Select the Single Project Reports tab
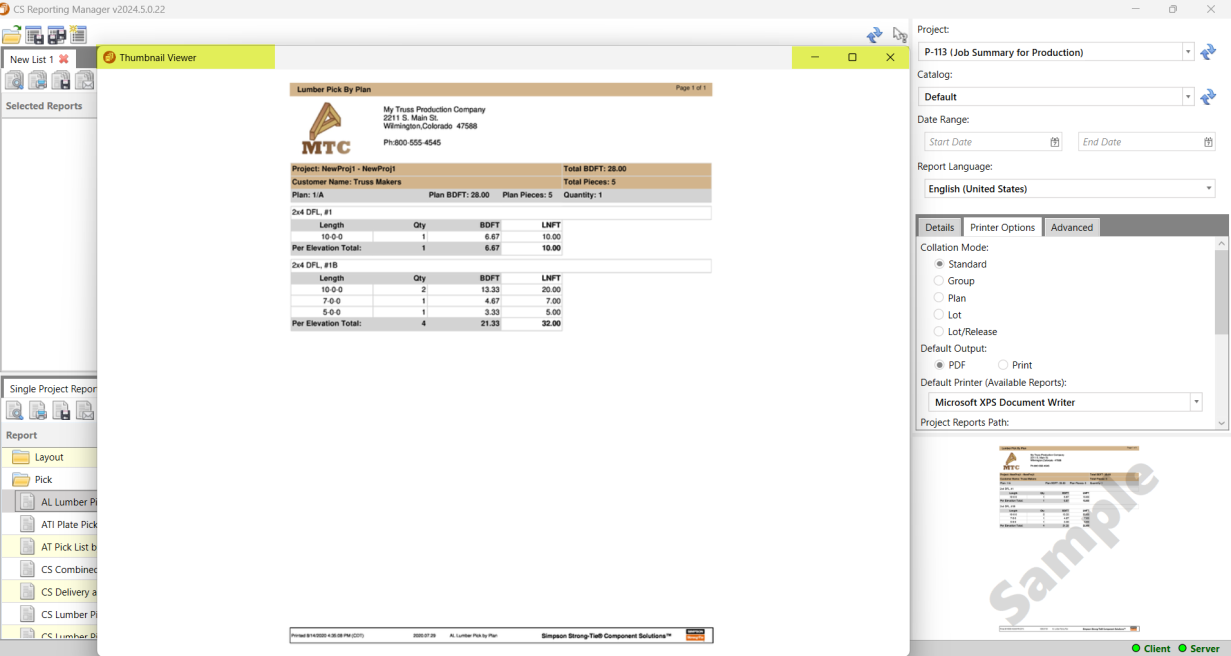Image resolution: width=1231 pixels, height=656 pixels. click(x=51, y=389)
